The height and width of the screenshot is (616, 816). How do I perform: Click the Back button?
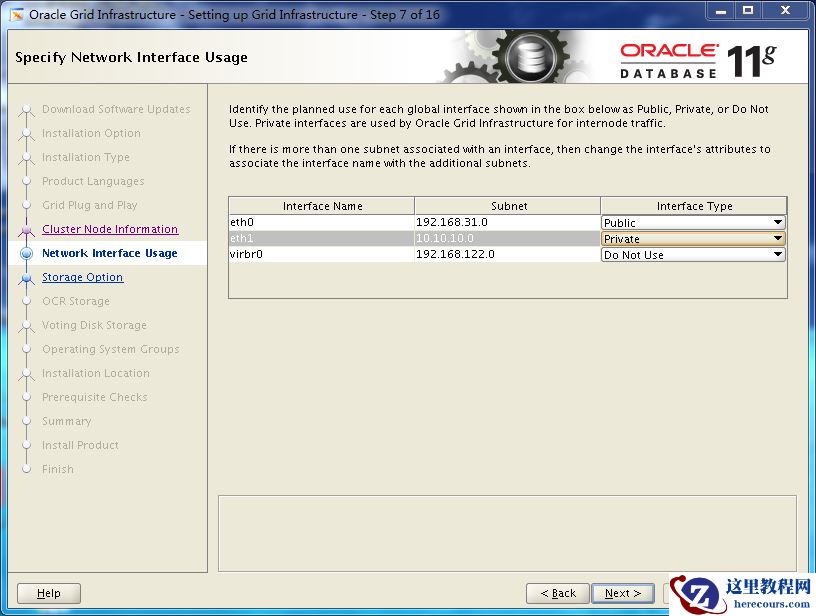[x=557, y=593]
